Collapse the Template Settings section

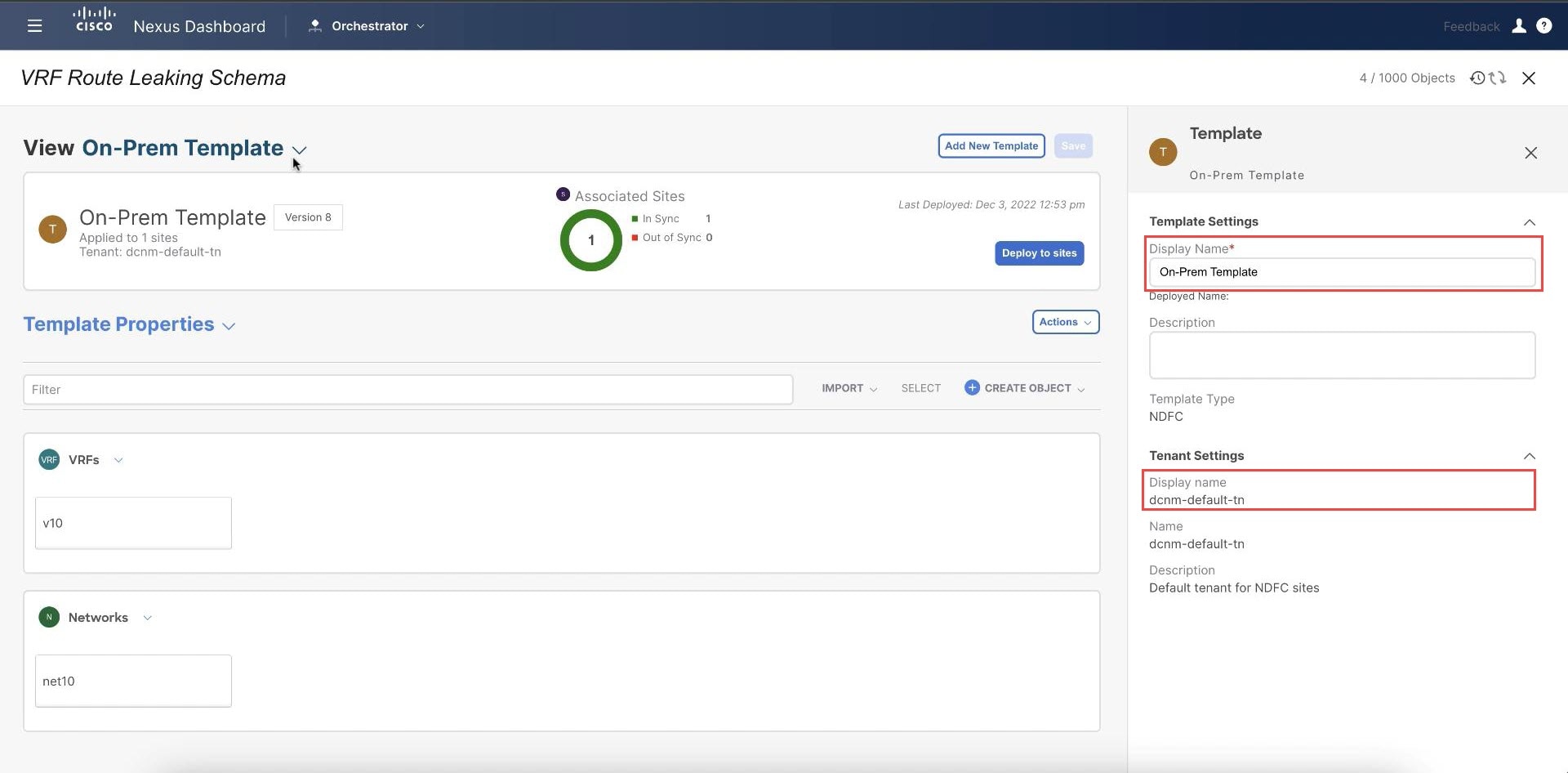pos(1529,222)
